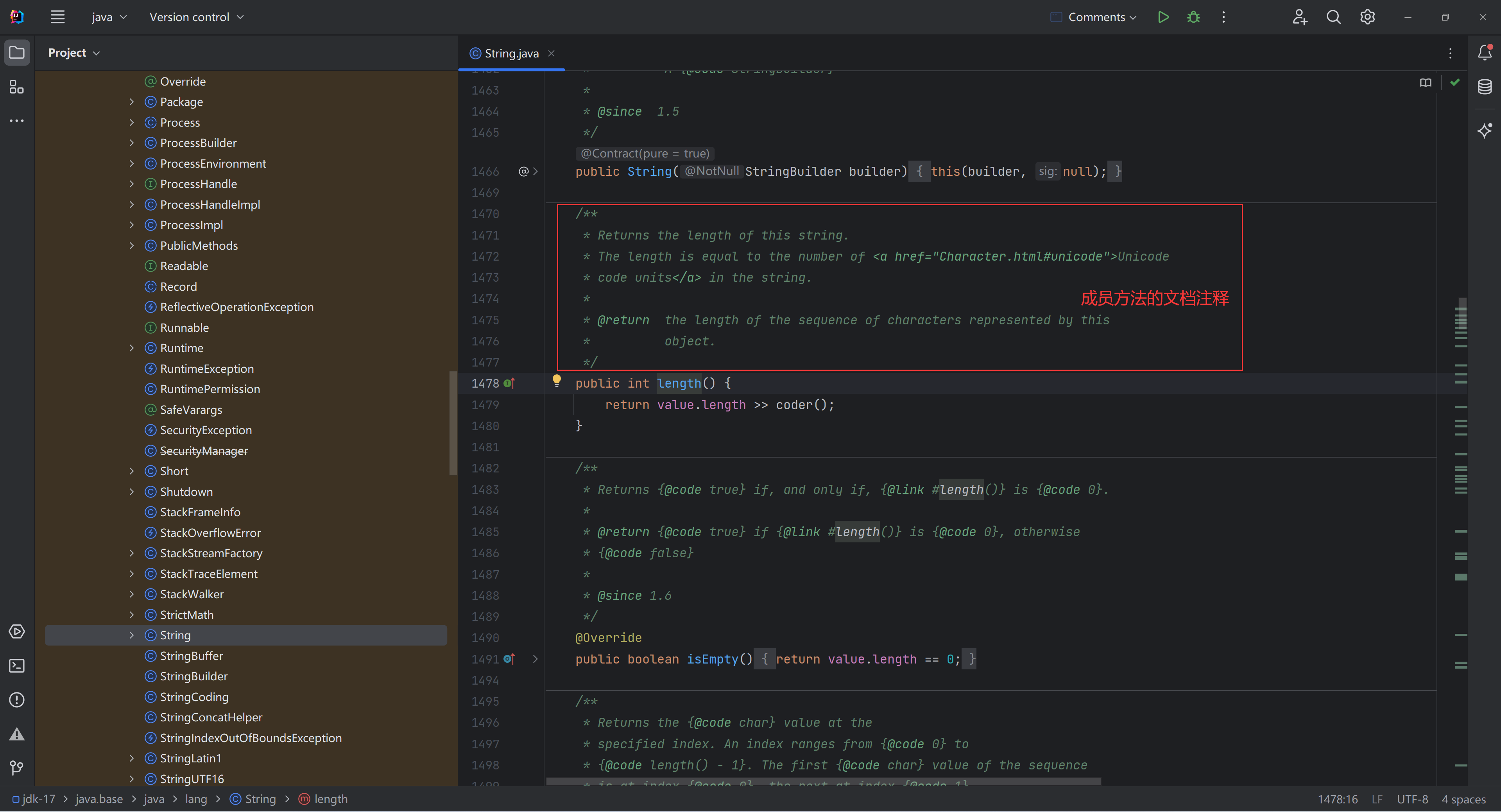Click java.base in the breadcrumb bar
The image size is (1501, 812).
click(99, 799)
